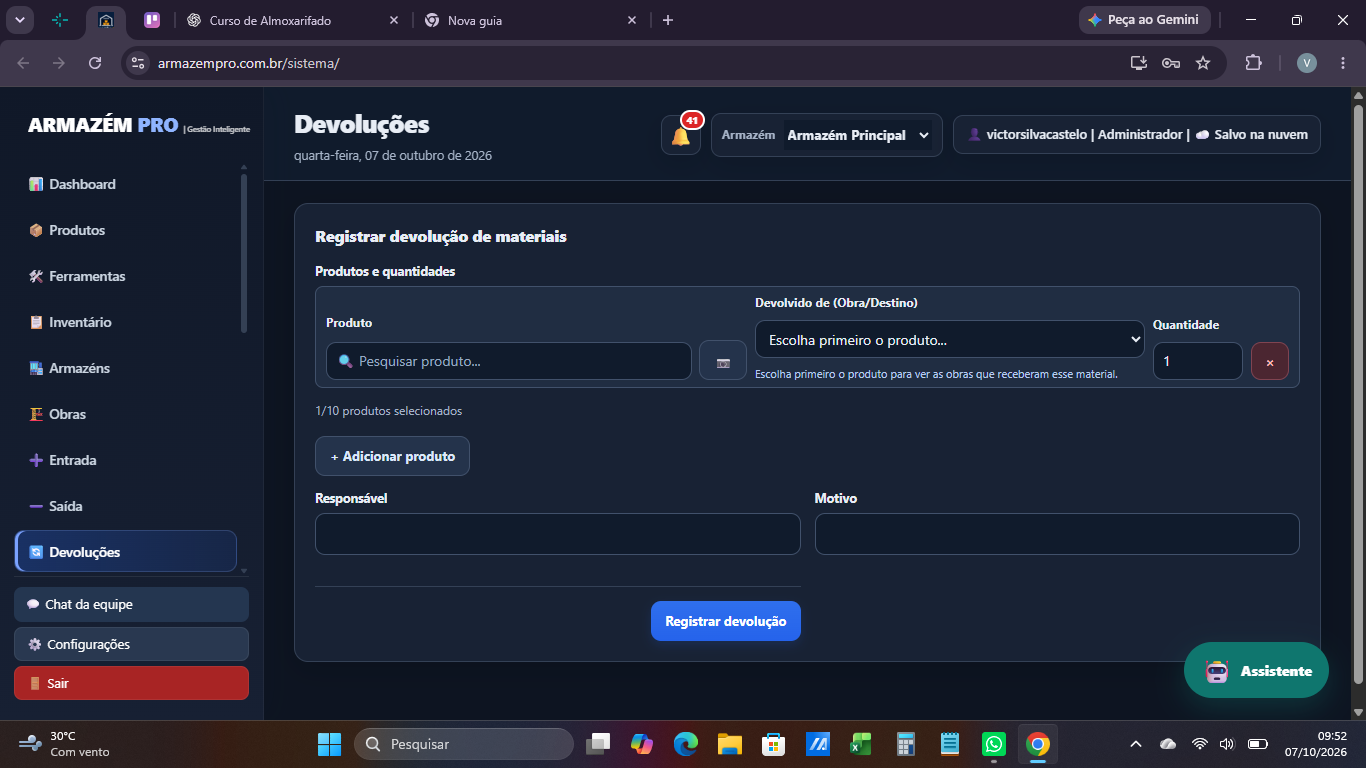The image size is (1366, 768).
Task: Open WhatsApp from the taskbar
Action: point(994,744)
